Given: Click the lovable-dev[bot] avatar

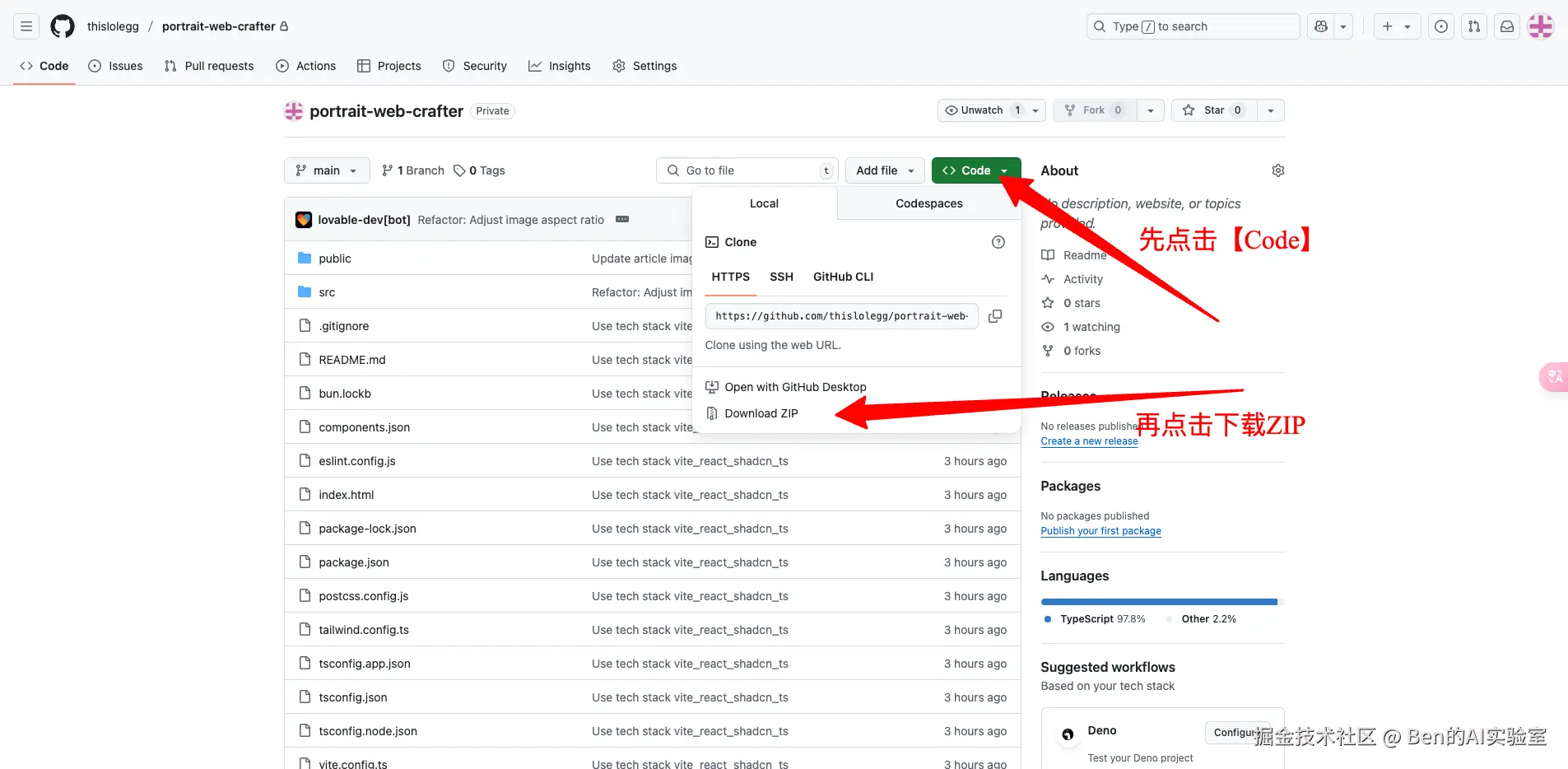Looking at the screenshot, I should 304,220.
